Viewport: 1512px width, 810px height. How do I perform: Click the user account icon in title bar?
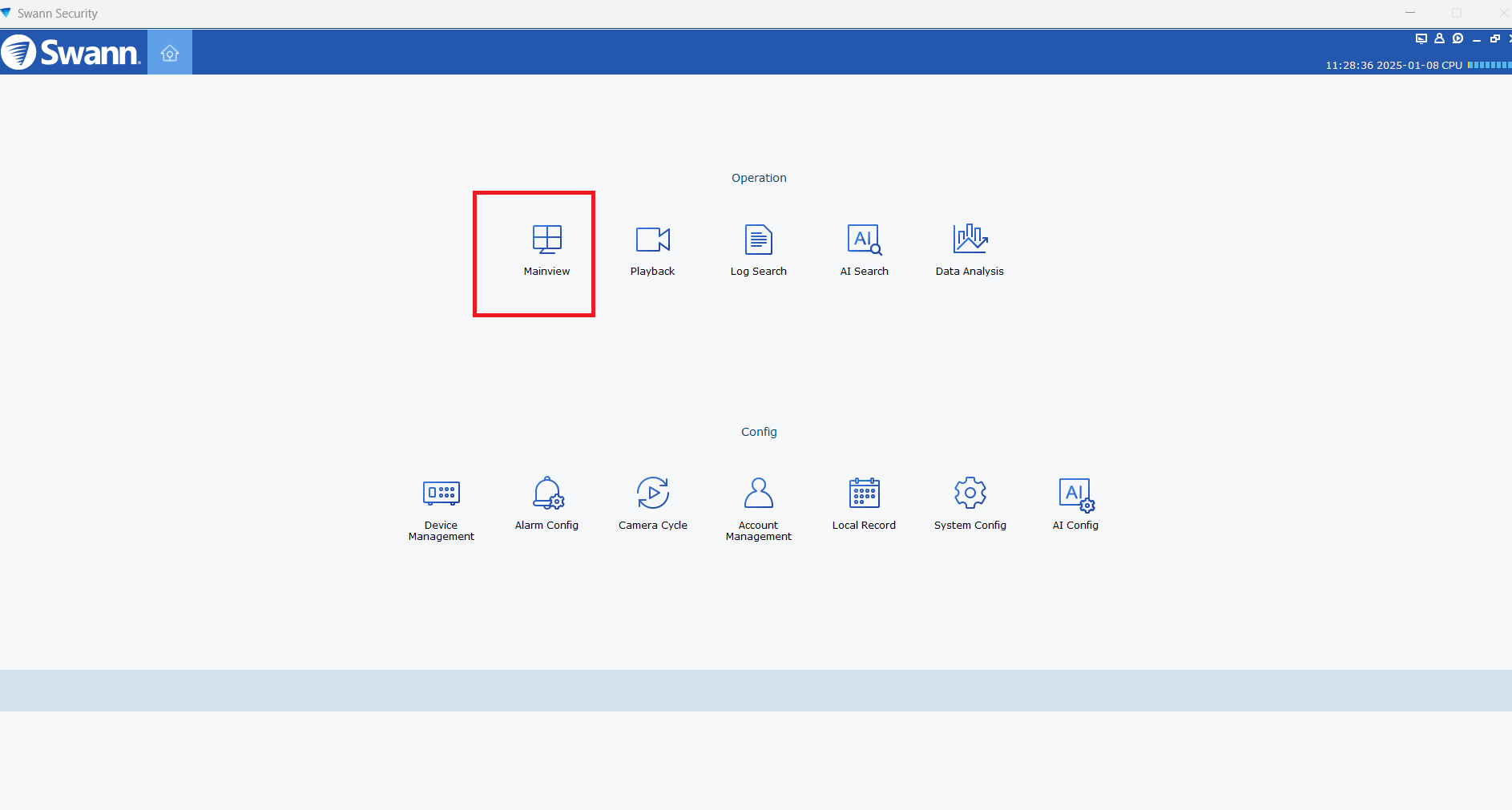pos(1439,38)
